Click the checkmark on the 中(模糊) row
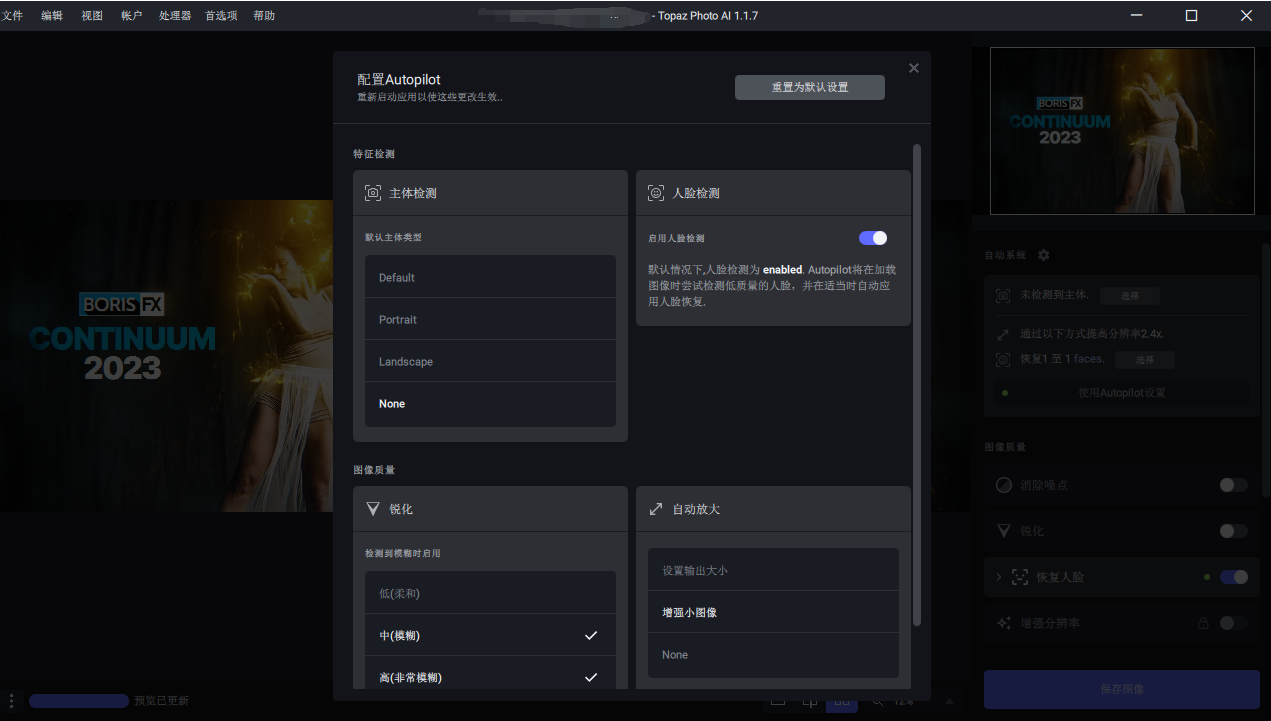 (x=591, y=635)
